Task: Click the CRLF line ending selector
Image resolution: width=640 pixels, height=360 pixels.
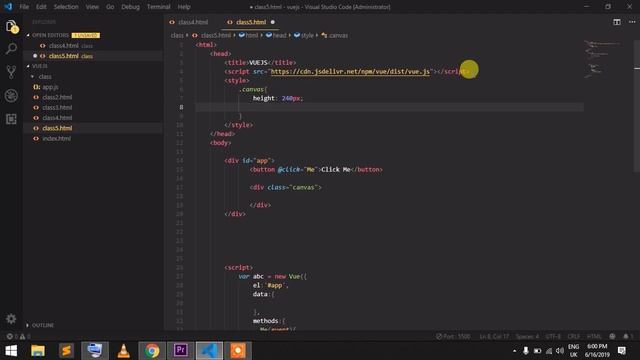Action: [573, 336]
